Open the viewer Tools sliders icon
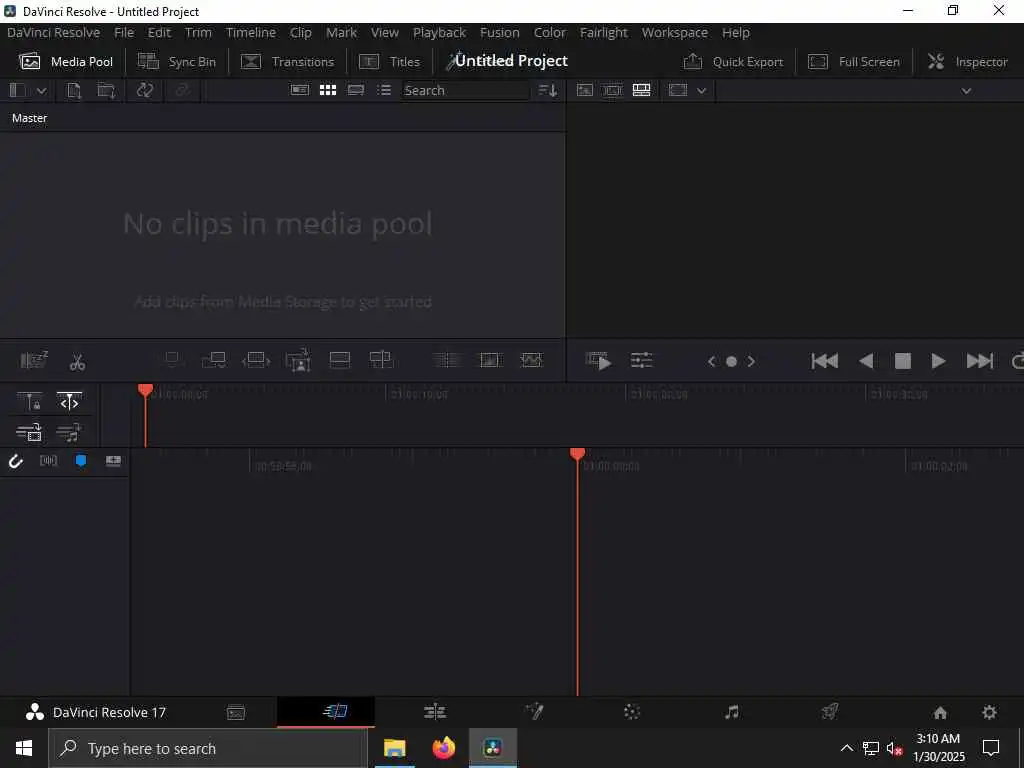1024x768 pixels. [641, 360]
